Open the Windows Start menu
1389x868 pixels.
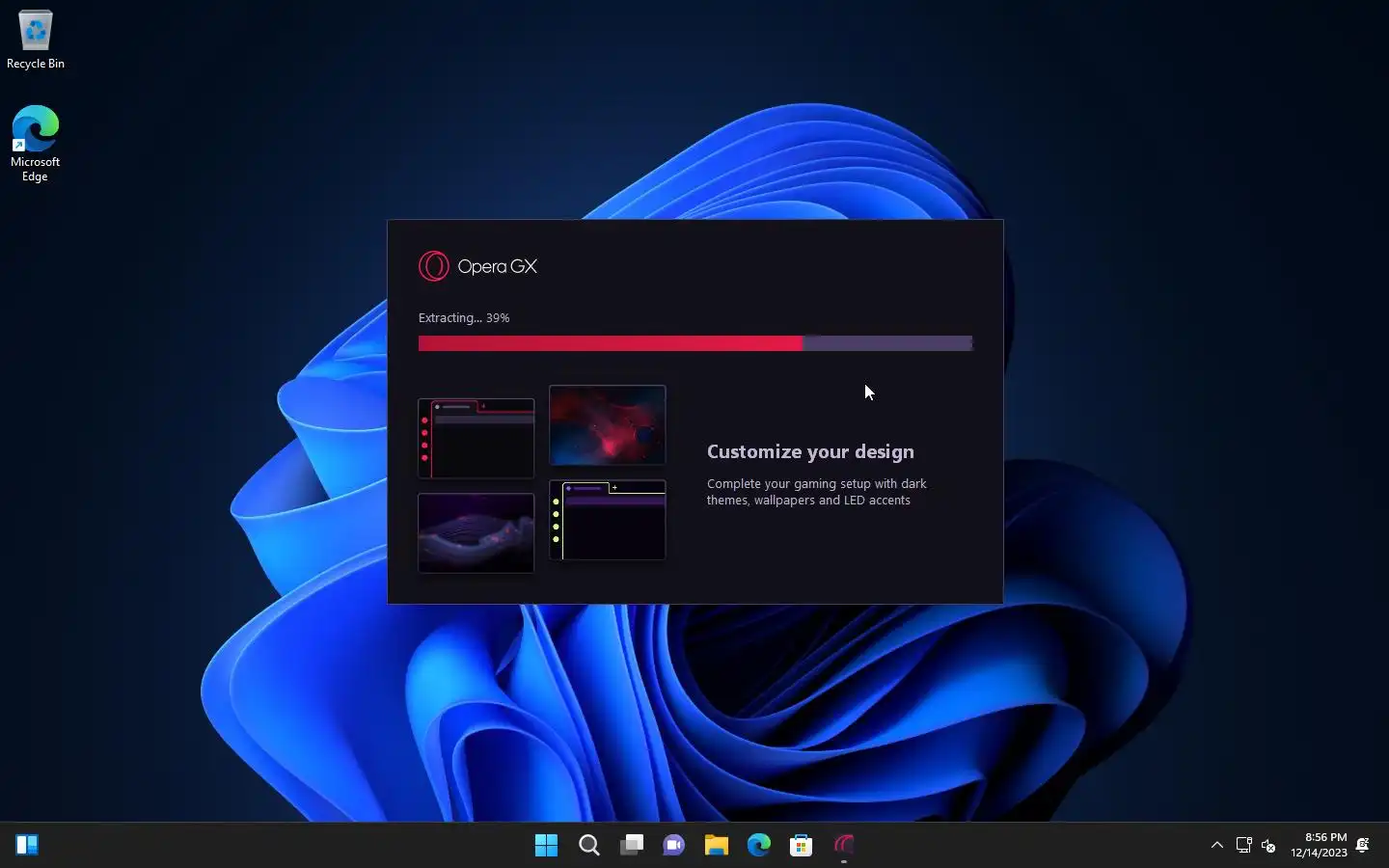coord(546,845)
